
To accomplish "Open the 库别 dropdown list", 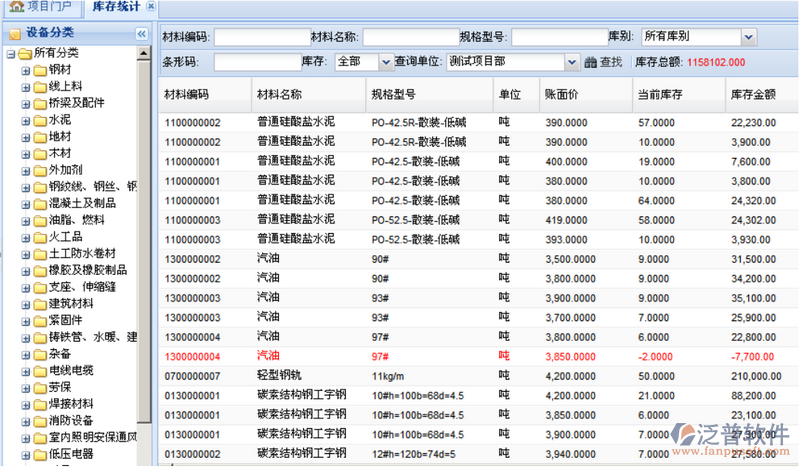I will coord(748,37).
